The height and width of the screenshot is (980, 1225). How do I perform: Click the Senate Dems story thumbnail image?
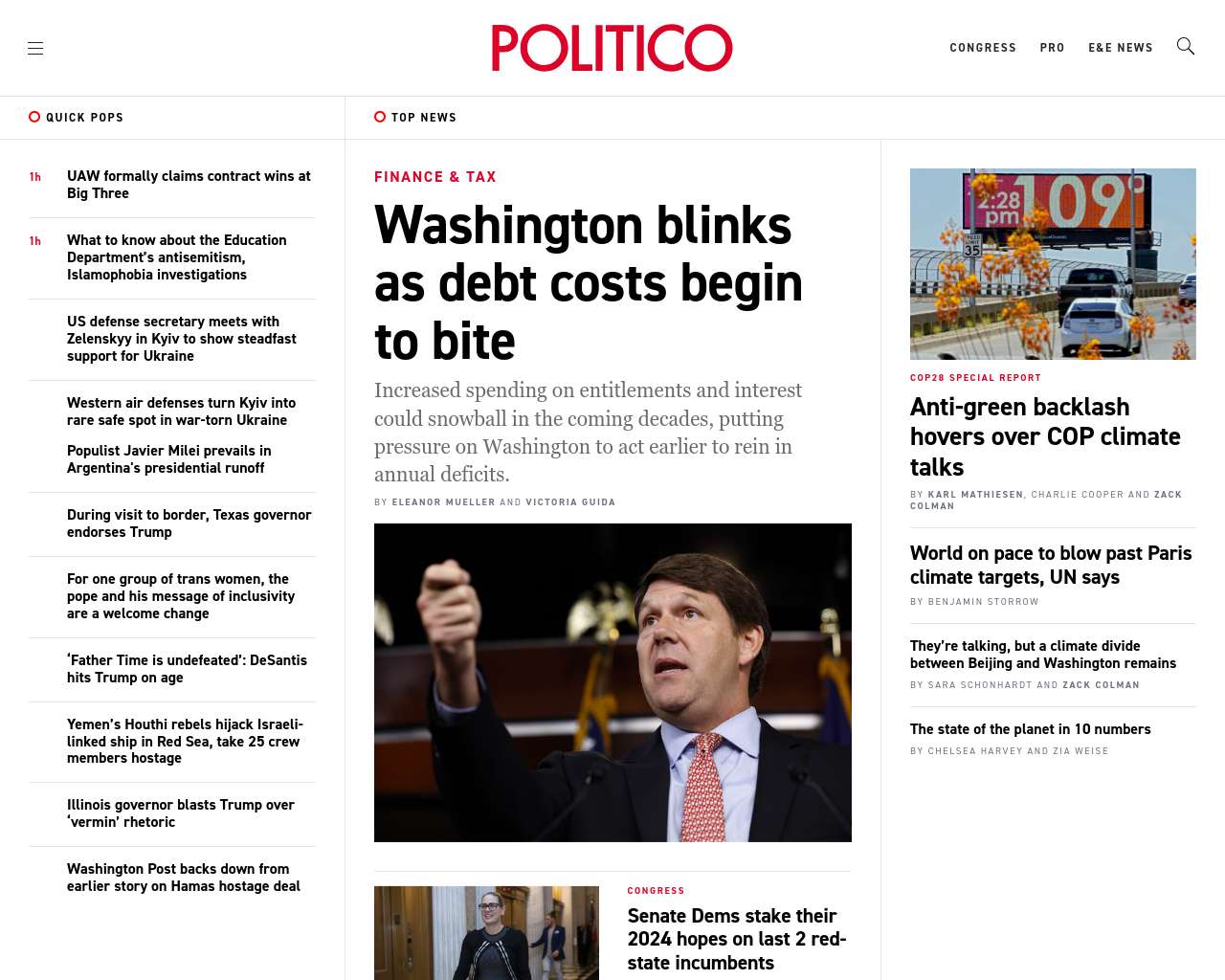point(486,933)
